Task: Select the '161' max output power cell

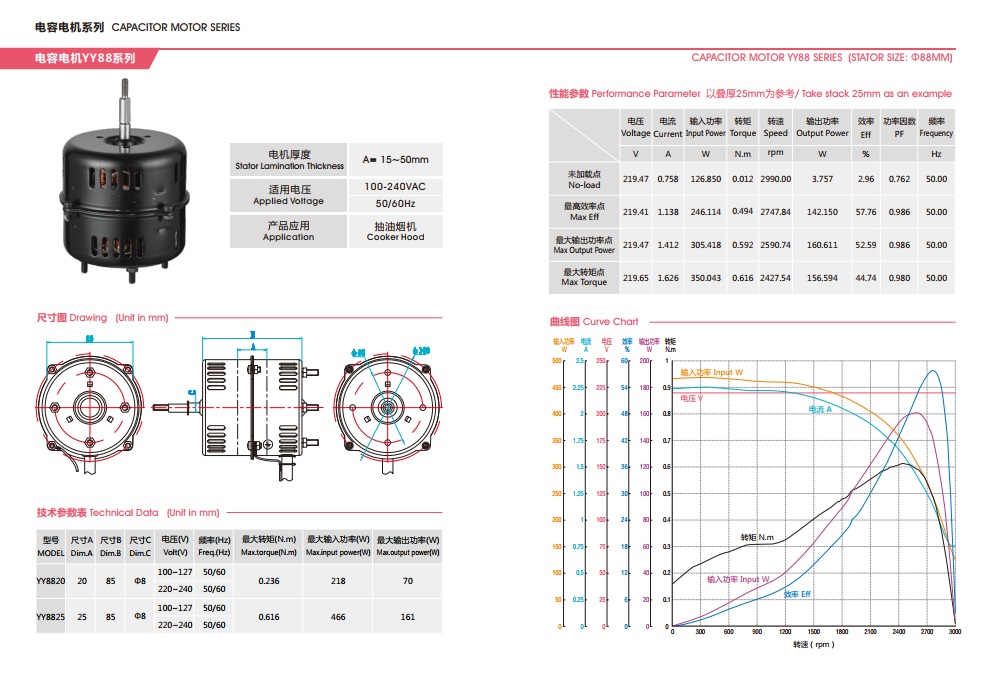Action: (408, 617)
